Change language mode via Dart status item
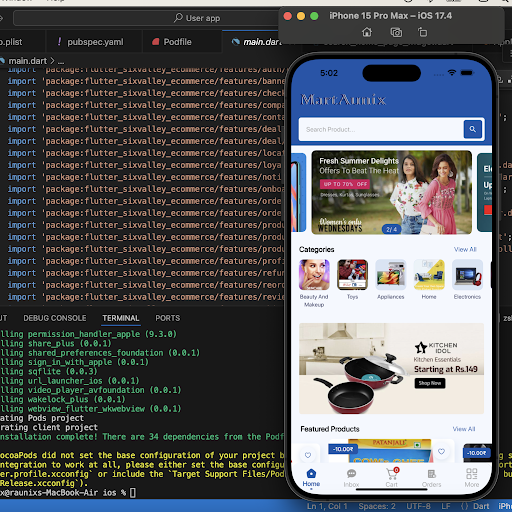Screen dimensions: 512x512 click(481, 506)
